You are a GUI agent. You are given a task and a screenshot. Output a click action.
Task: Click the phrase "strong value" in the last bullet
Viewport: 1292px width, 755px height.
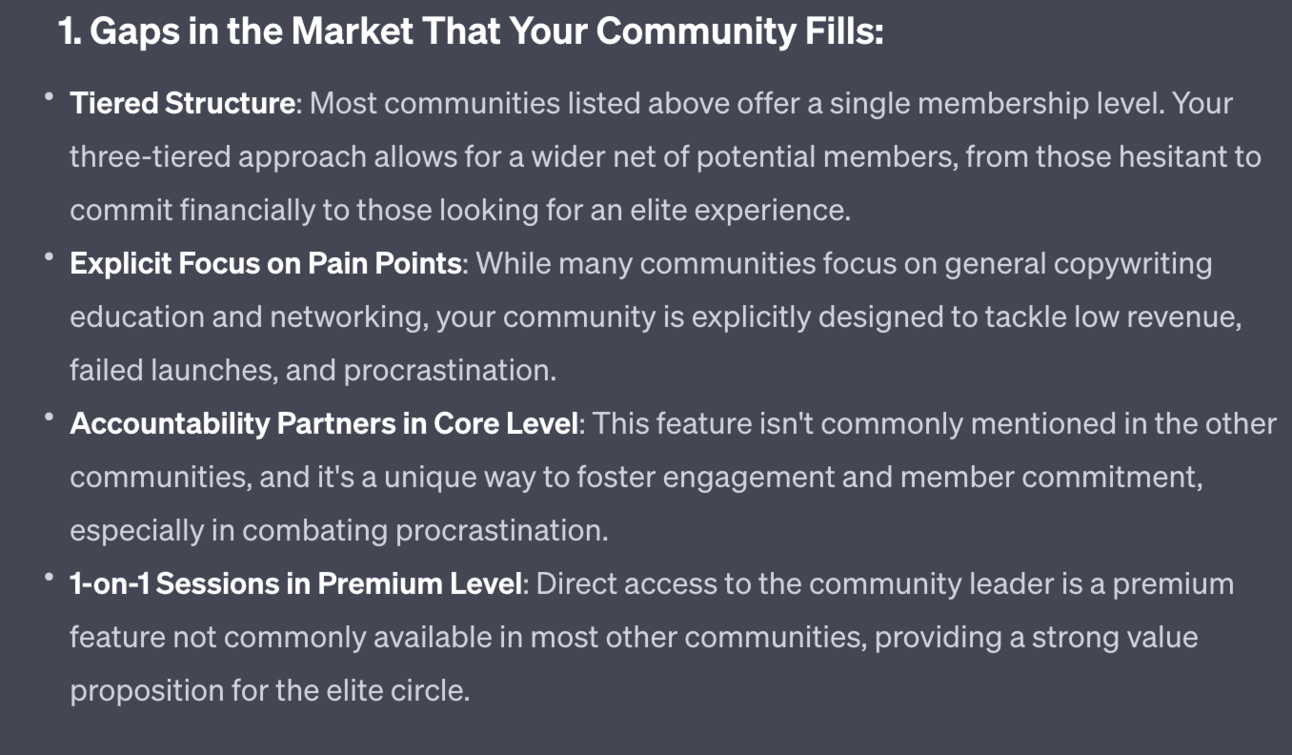click(1114, 637)
